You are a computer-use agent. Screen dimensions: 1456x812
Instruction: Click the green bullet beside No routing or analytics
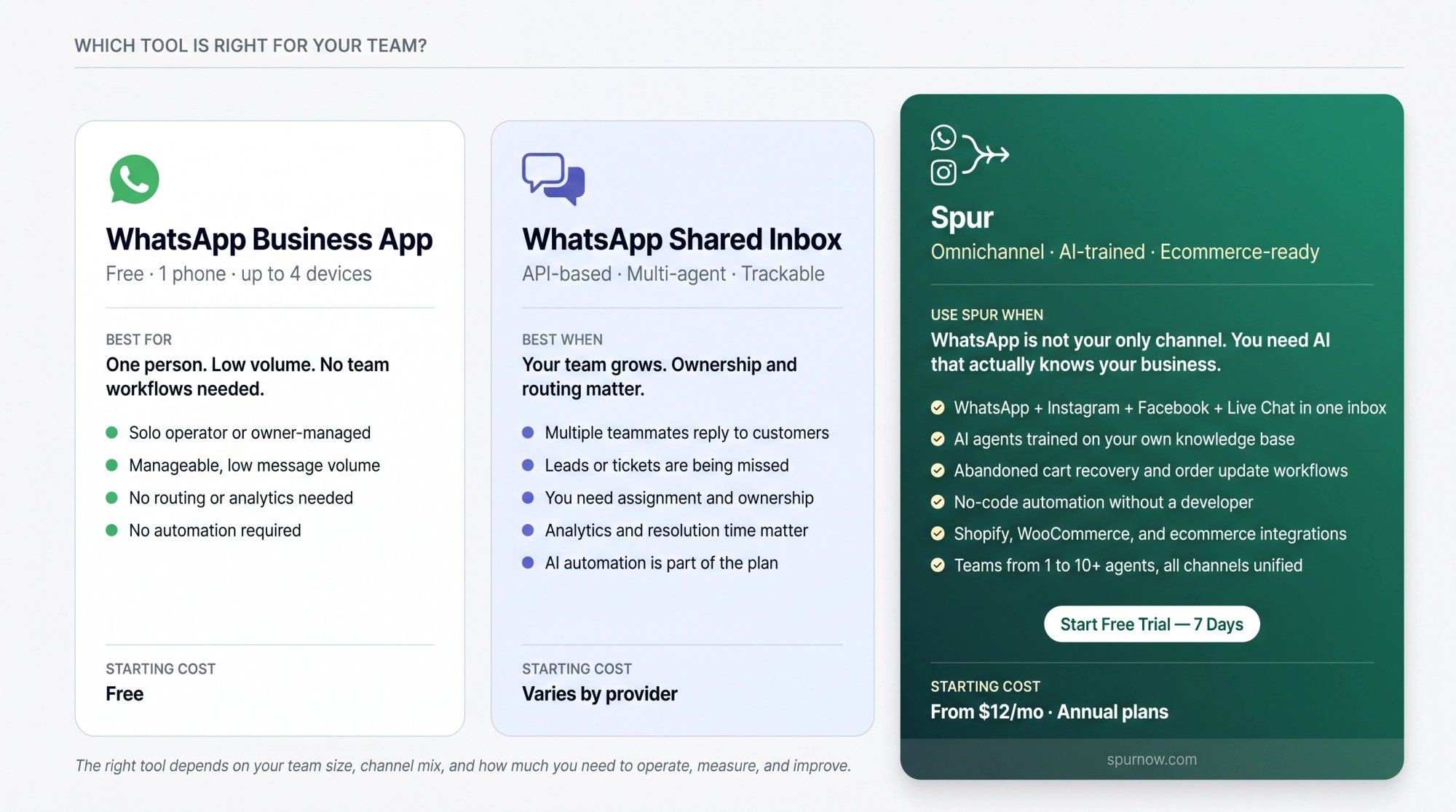point(111,498)
